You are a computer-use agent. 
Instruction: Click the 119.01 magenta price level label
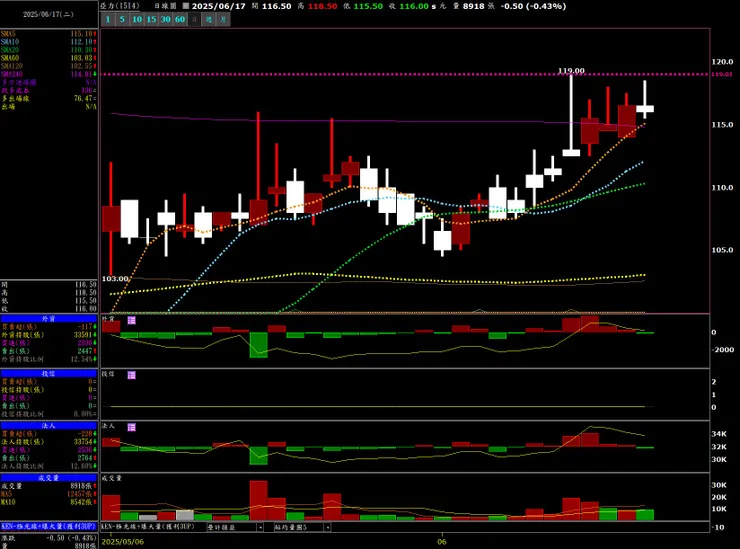[x=722, y=74]
